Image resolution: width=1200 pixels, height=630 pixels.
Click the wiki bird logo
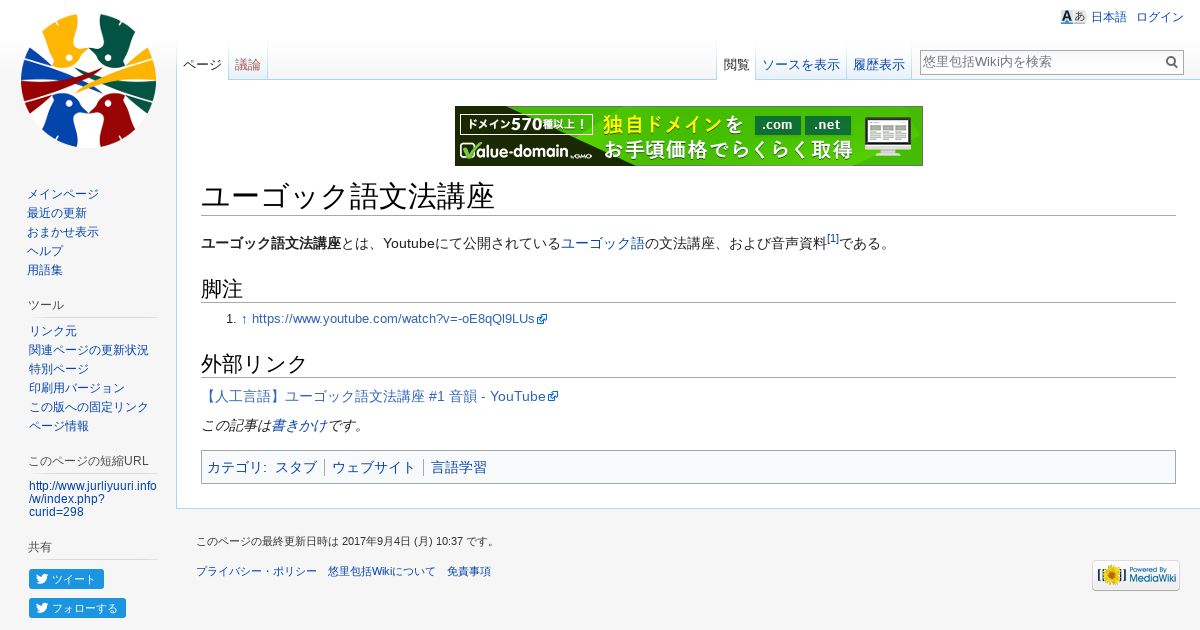[x=88, y=80]
